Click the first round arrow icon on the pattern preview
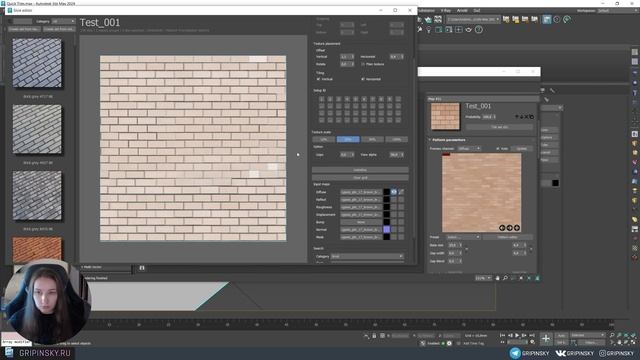Screen dimensions: 640x360 click(x=502, y=228)
